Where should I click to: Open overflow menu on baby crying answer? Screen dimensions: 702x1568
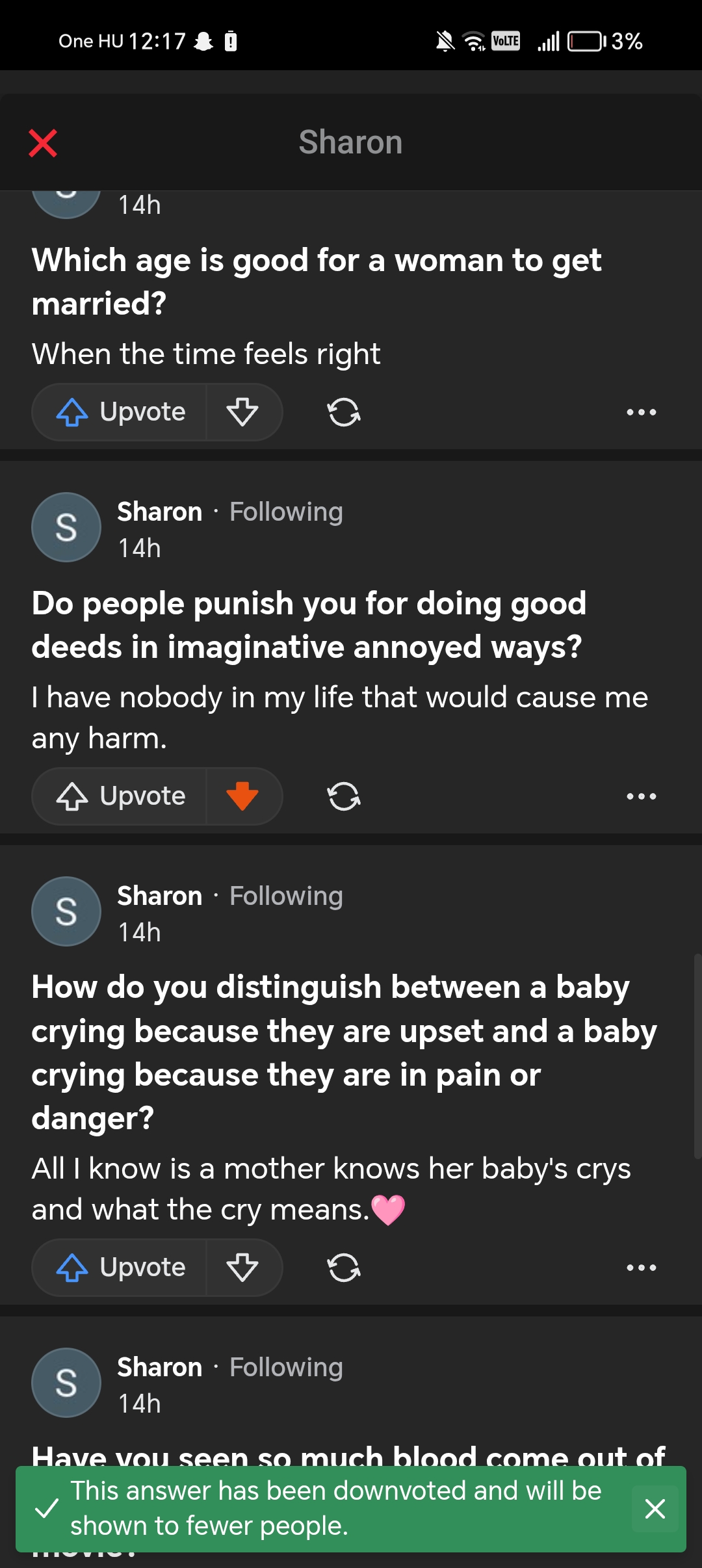(642, 1268)
